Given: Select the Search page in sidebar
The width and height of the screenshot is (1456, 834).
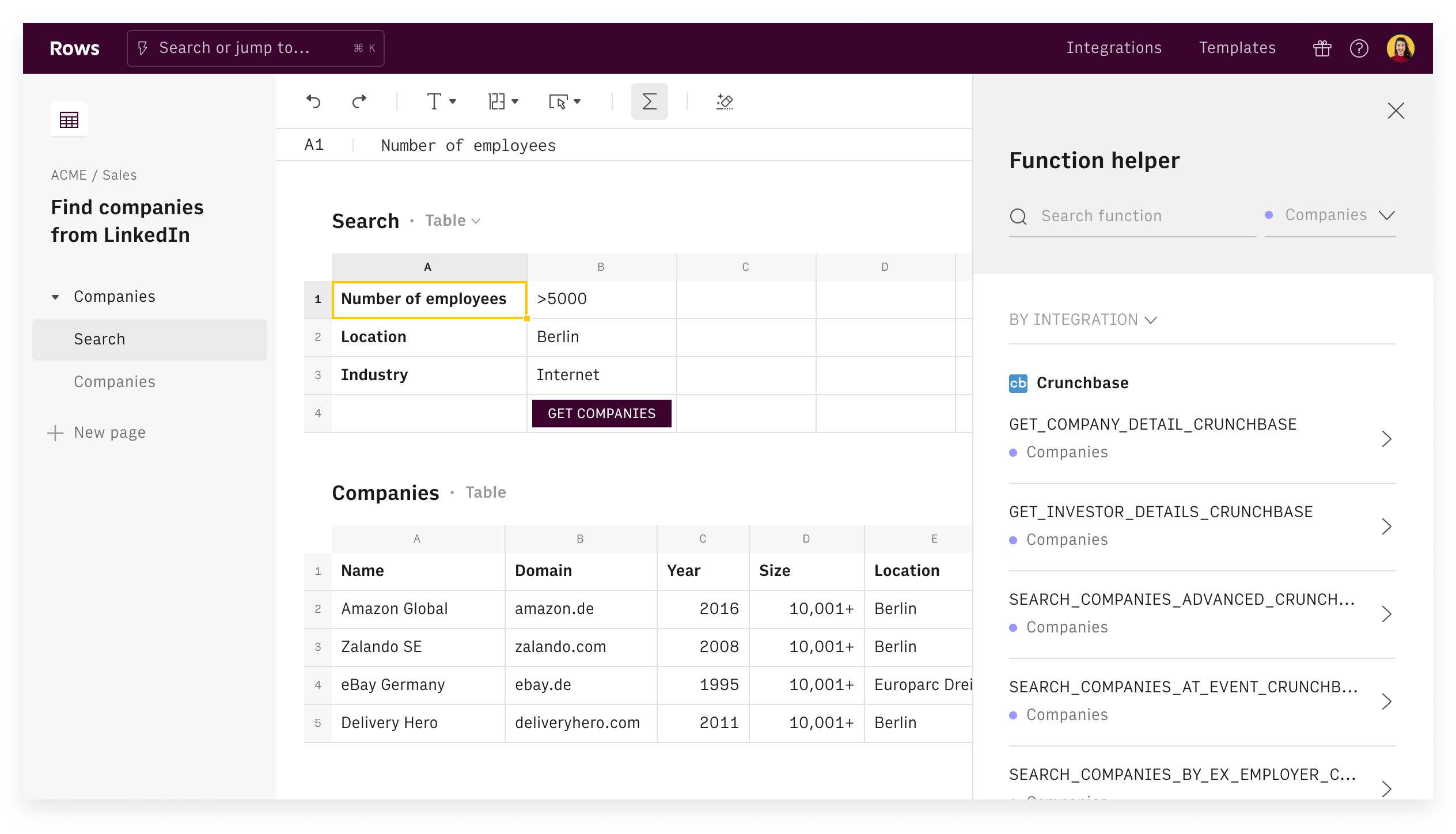Looking at the screenshot, I should pos(150,340).
